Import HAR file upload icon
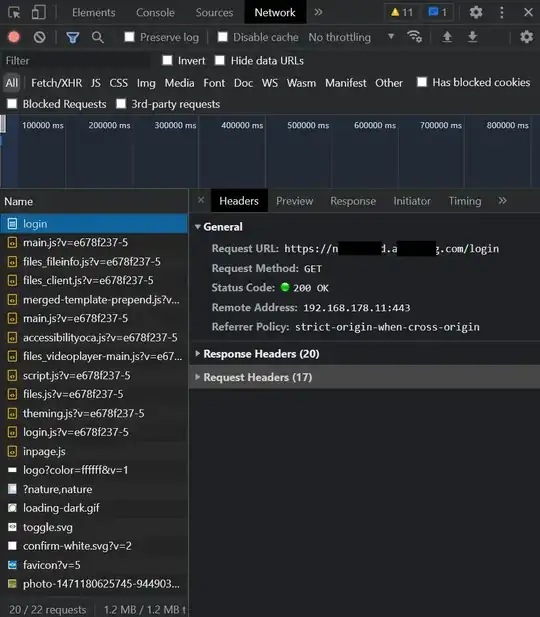This screenshot has width=540, height=617. point(447,37)
